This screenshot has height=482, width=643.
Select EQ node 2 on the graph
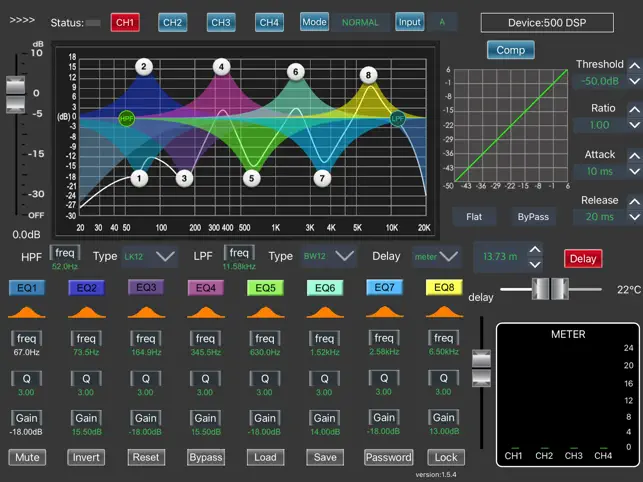tap(144, 67)
